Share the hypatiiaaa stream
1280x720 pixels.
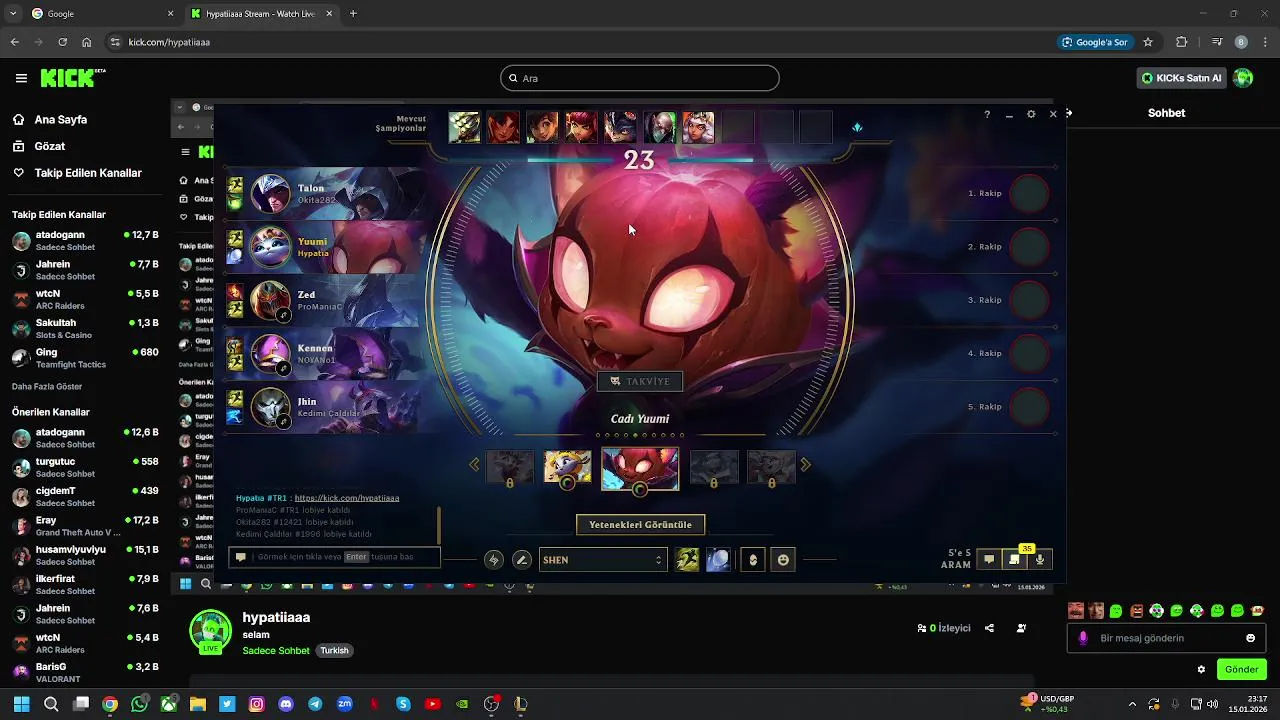989,628
